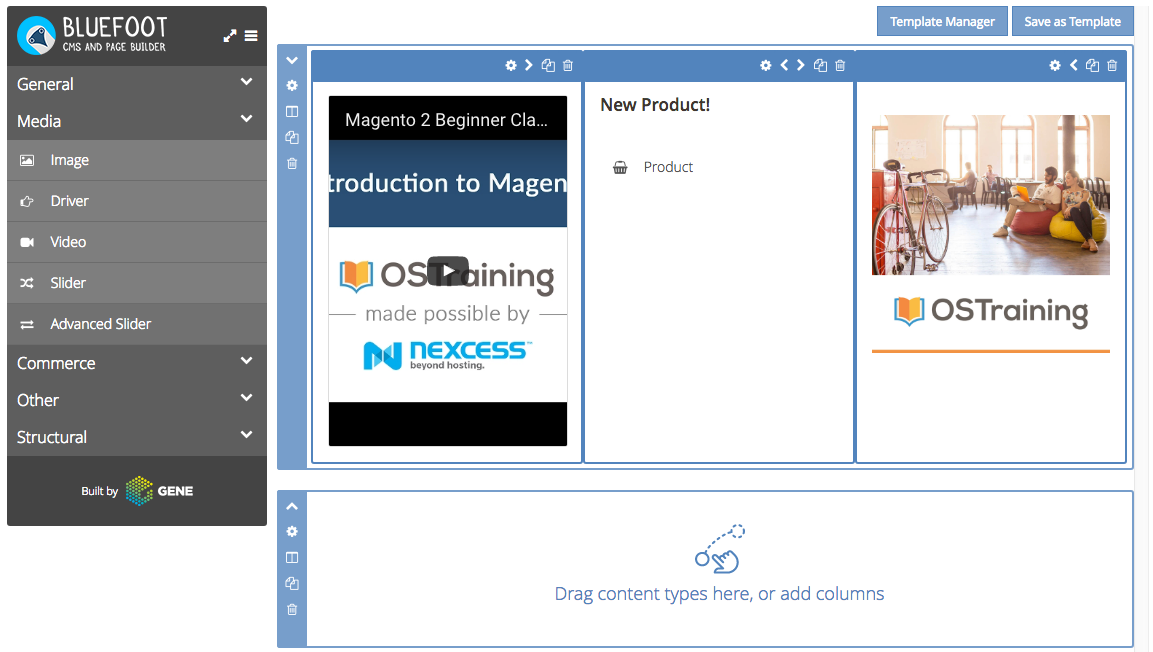Click the Bluefoot fullscreen expand icon
1153x652 pixels.
[x=230, y=35]
